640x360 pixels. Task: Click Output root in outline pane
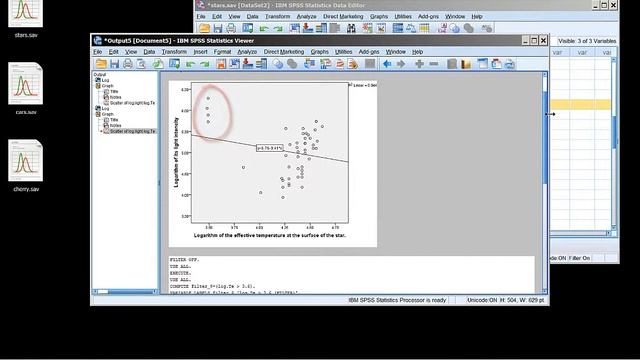tap(100, 75)
